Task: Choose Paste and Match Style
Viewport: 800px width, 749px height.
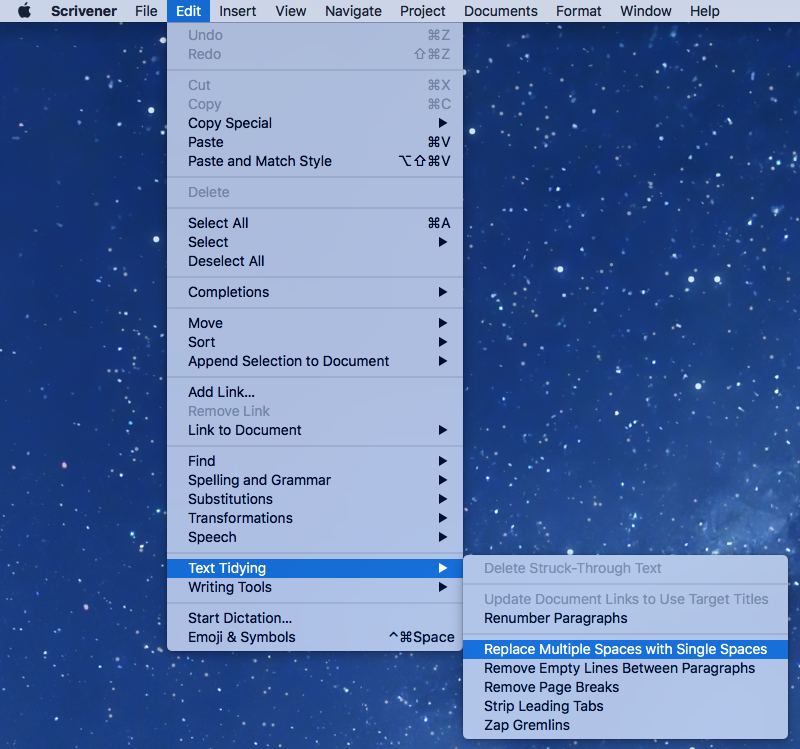Action: (315, 161)
